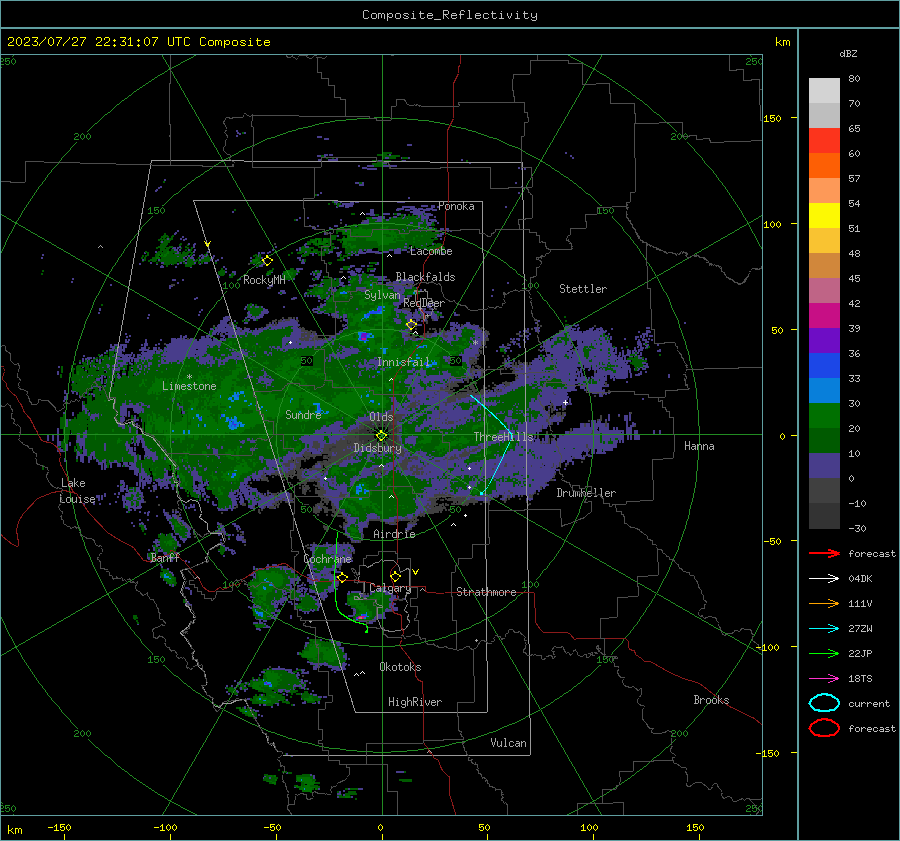The image size is (900, 841).
Task: Click the Okotoks city label
Action: [400, 667]
